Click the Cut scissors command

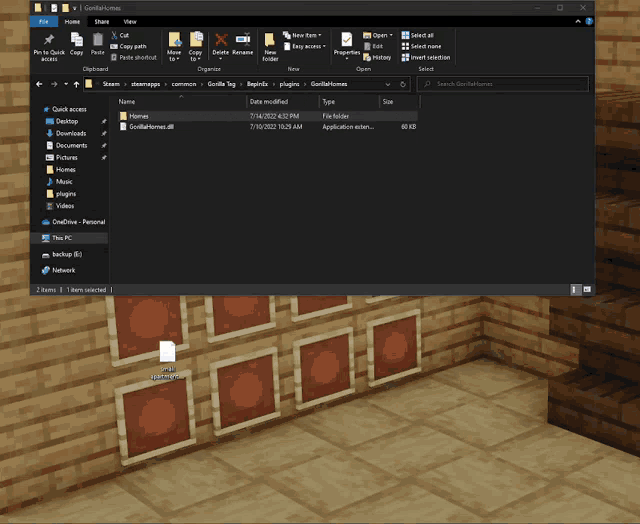(120, 35)
